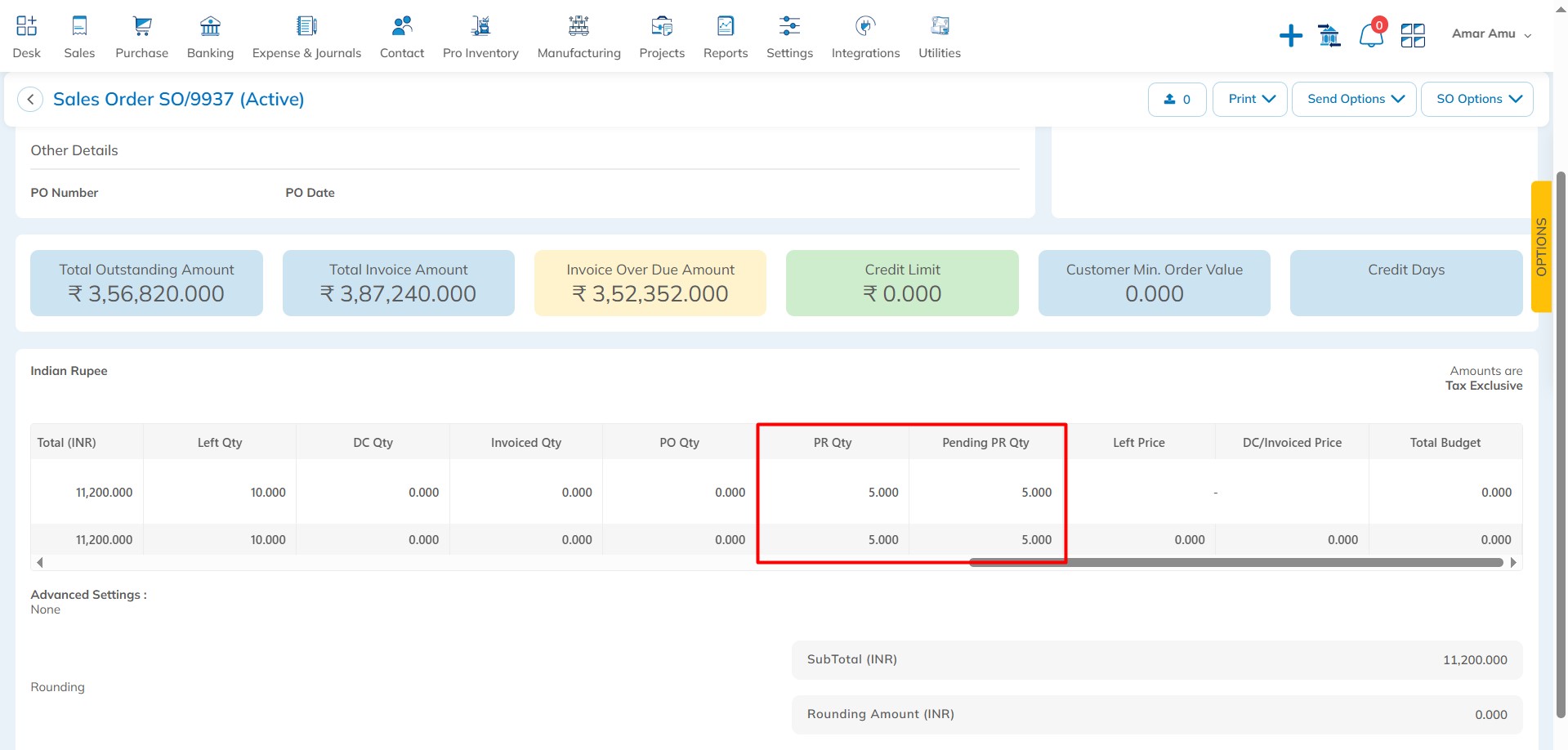Click the SubTotal (INR) value 11,200.000
The height and width of the screenshot is (750, 1568).
pos(1475,660)
